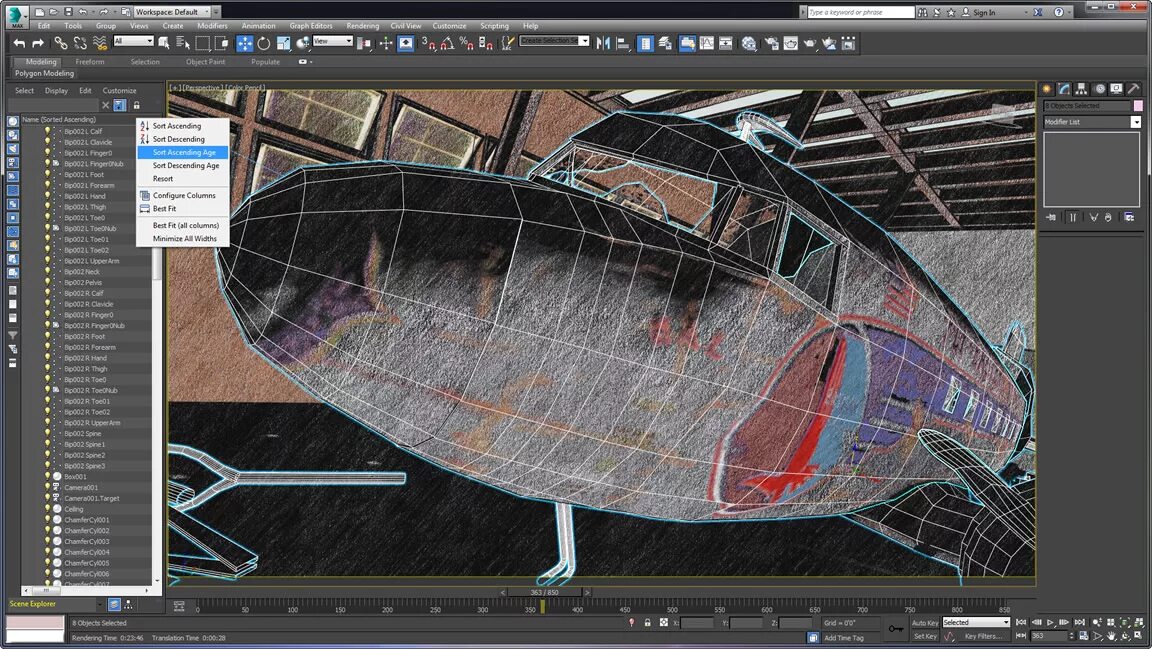Open the Graph Editors menu

[x=311, y=26]
